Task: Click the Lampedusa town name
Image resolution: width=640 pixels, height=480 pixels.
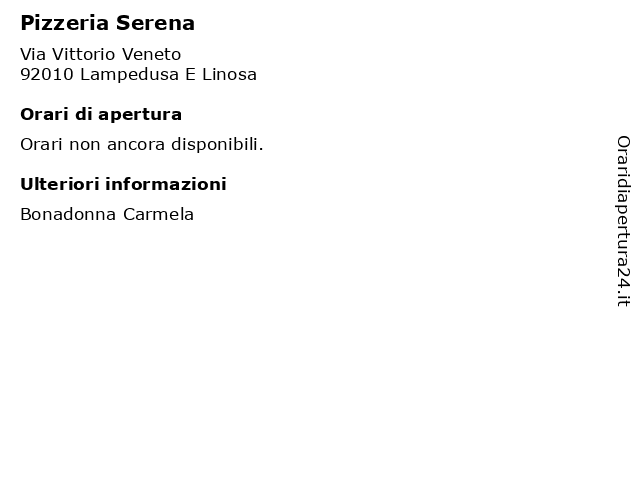Action: click(129, 75)
